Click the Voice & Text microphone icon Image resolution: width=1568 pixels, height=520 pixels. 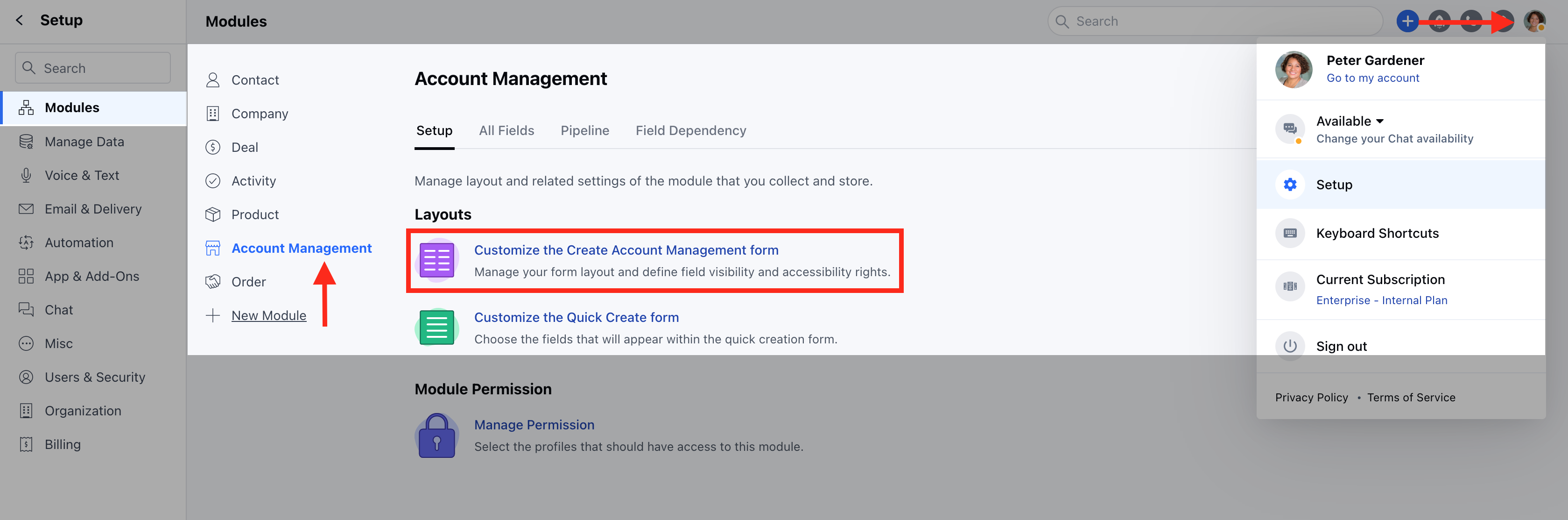[x=26, y=175]
